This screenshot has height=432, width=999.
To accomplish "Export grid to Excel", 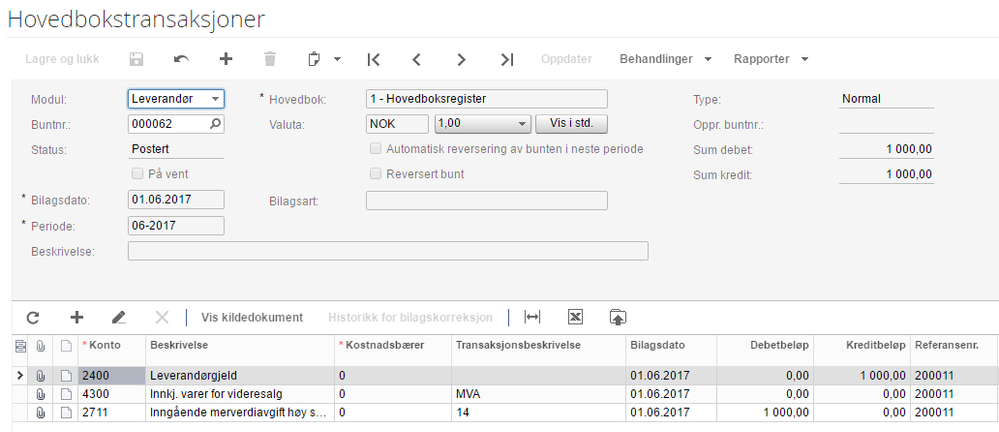I will [x=575, y=317].
